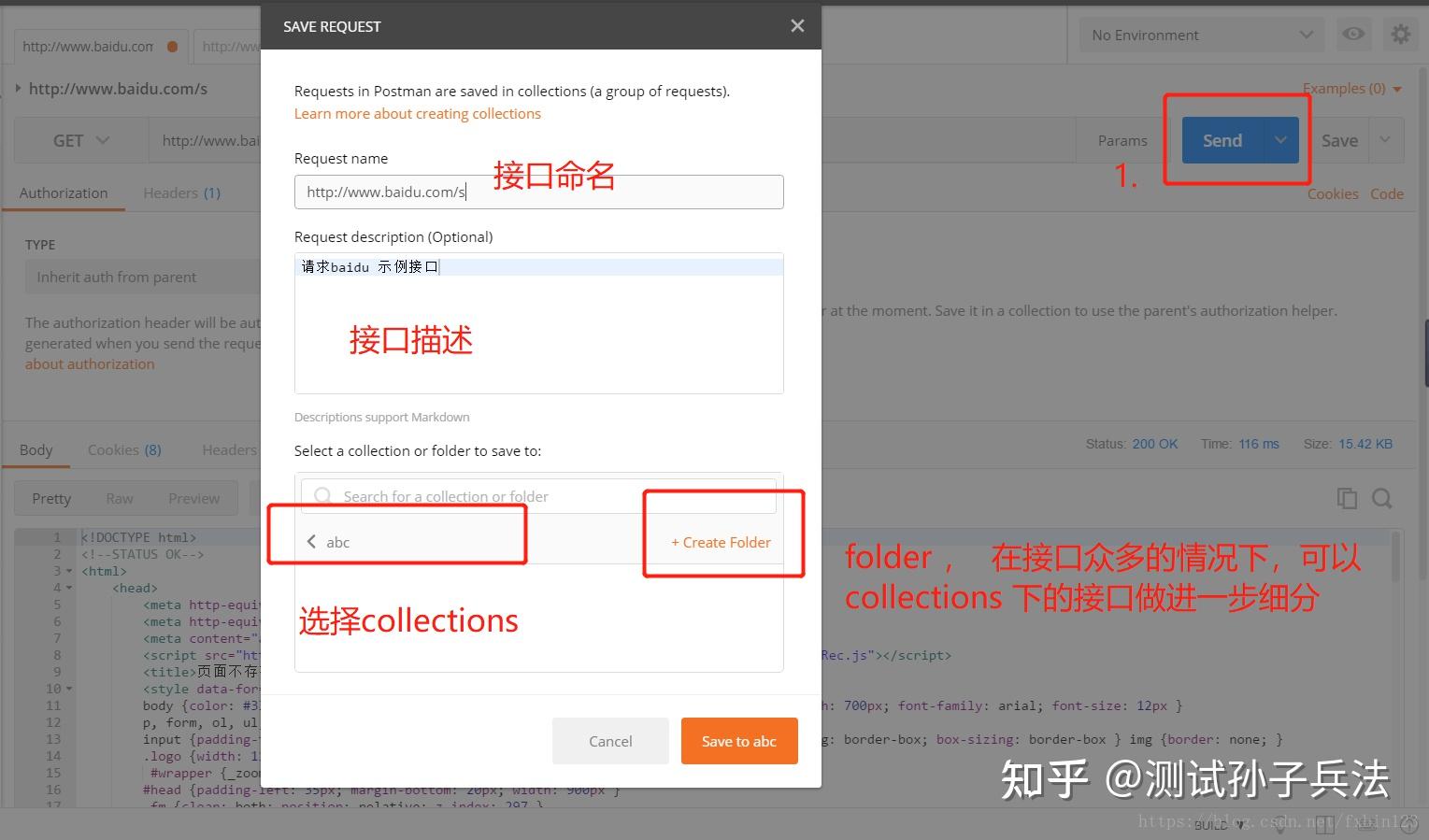Open the No Environment dropdown
Viewport: 1429px width, 840px height.
(x=1202, y=36)
